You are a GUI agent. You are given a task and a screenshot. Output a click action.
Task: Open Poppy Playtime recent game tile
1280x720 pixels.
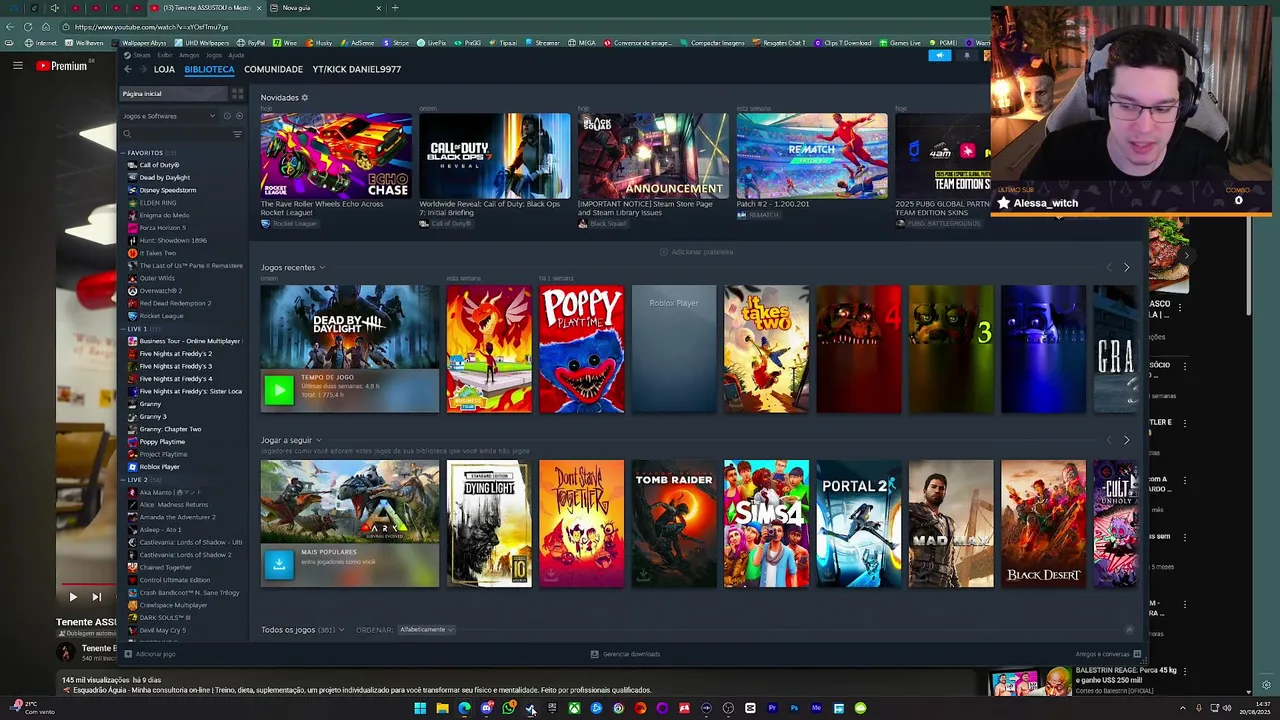(581, 349)
